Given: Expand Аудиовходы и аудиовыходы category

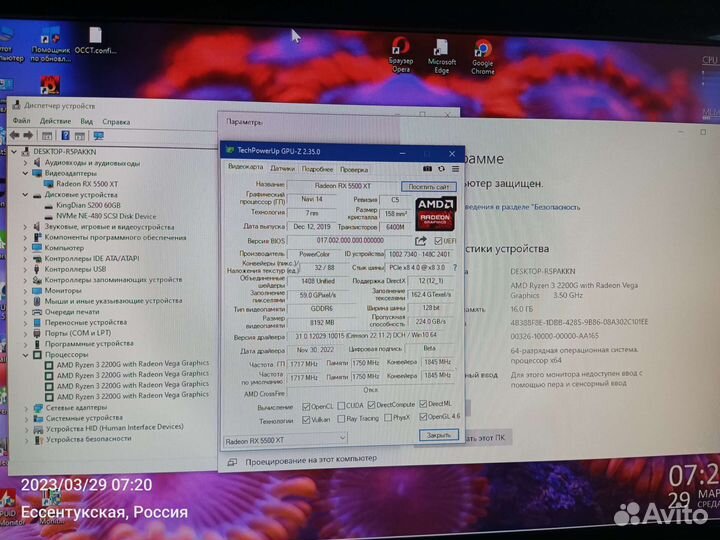Looking at the screenshot, I should (x=25, y=163).
